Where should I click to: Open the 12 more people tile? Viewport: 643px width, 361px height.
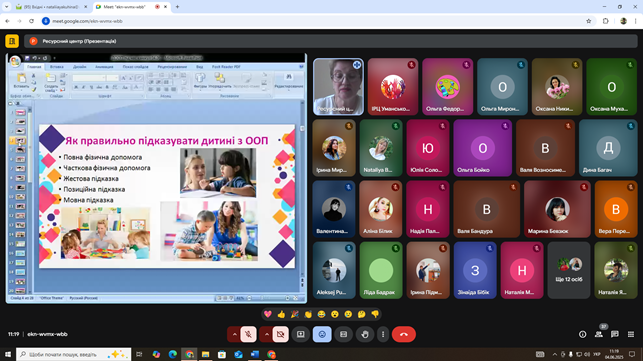click(569, 270)
